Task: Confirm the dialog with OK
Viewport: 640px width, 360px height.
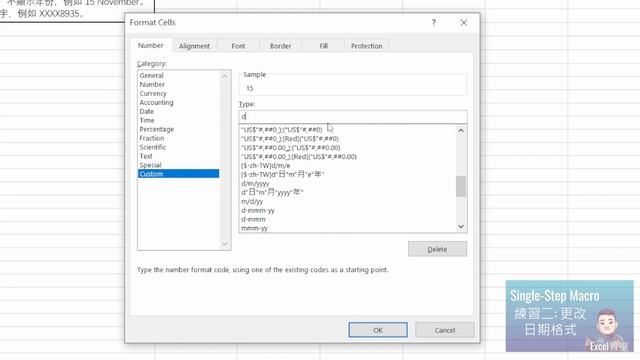Action: [x=378, y=330]
